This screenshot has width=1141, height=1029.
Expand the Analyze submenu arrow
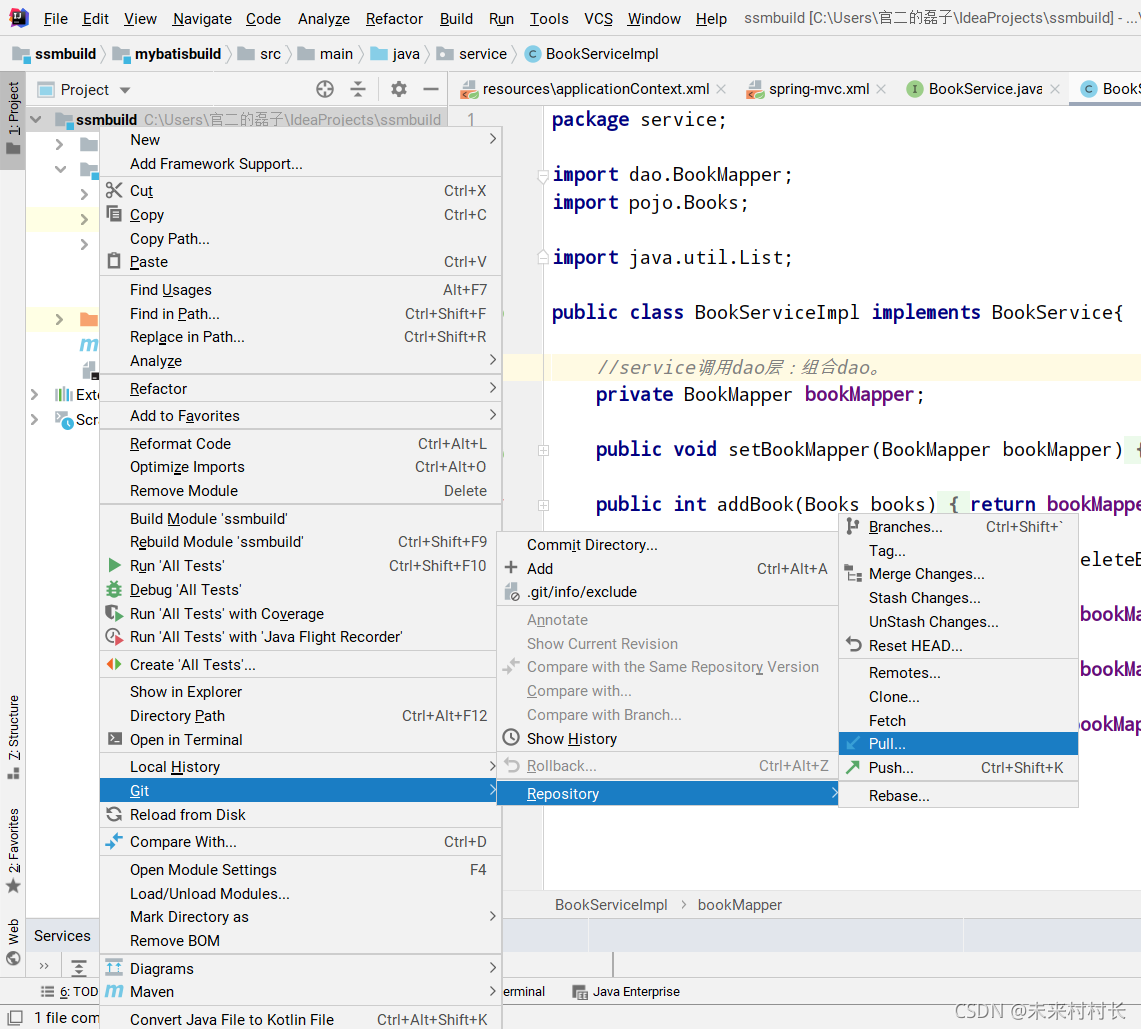[493, 359]
